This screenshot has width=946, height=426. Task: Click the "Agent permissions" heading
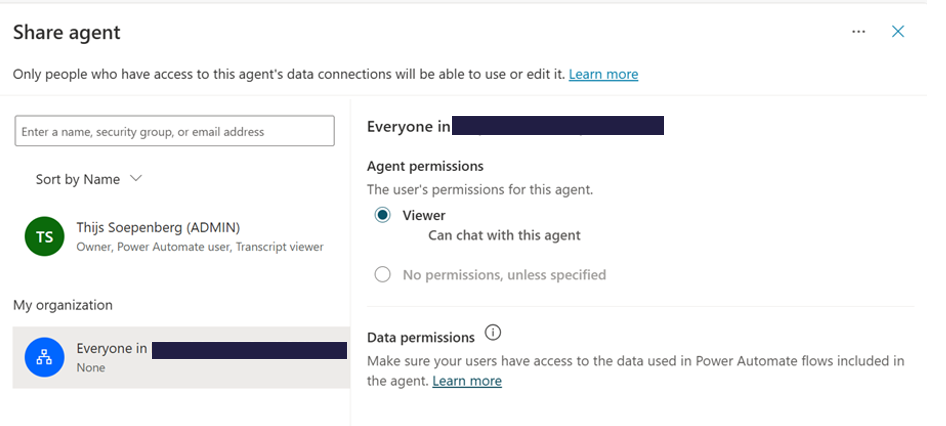click(425, 166)
